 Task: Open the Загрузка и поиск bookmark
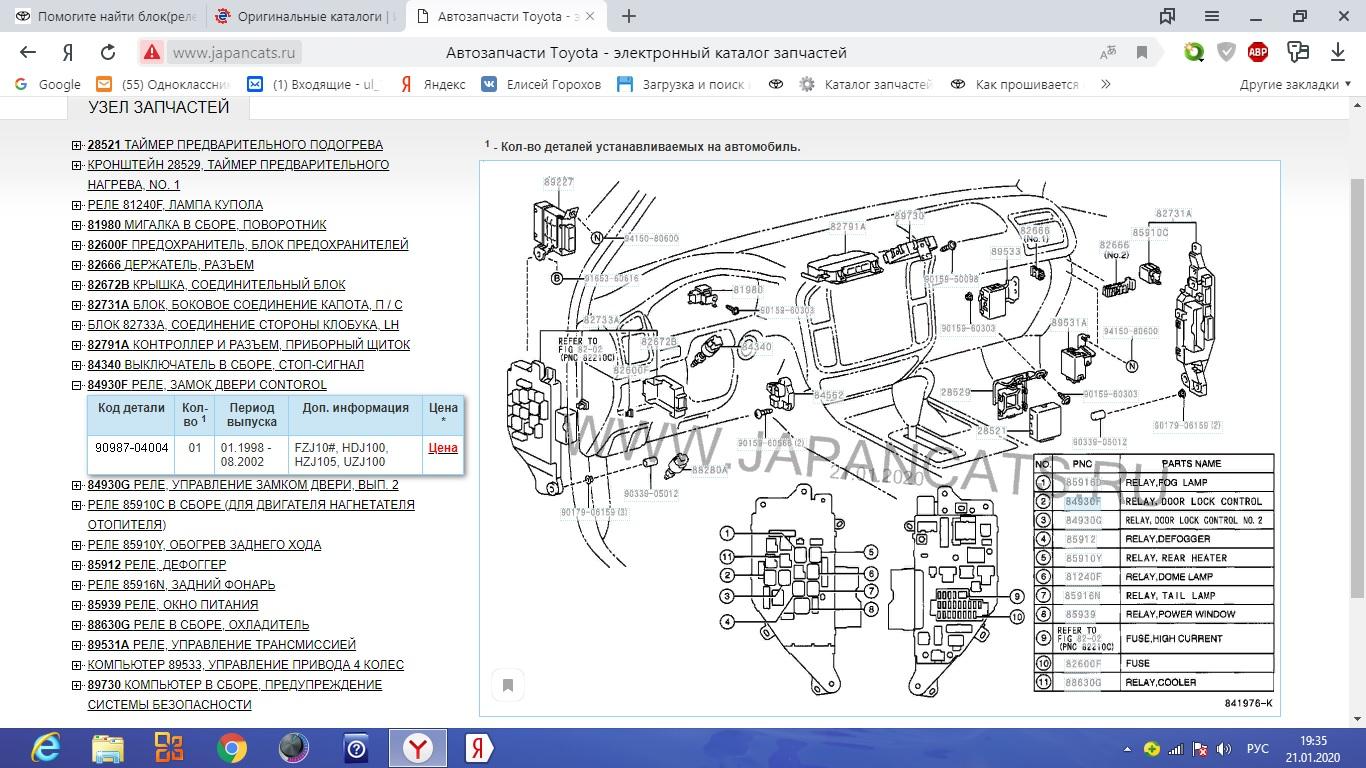point(684,84)
